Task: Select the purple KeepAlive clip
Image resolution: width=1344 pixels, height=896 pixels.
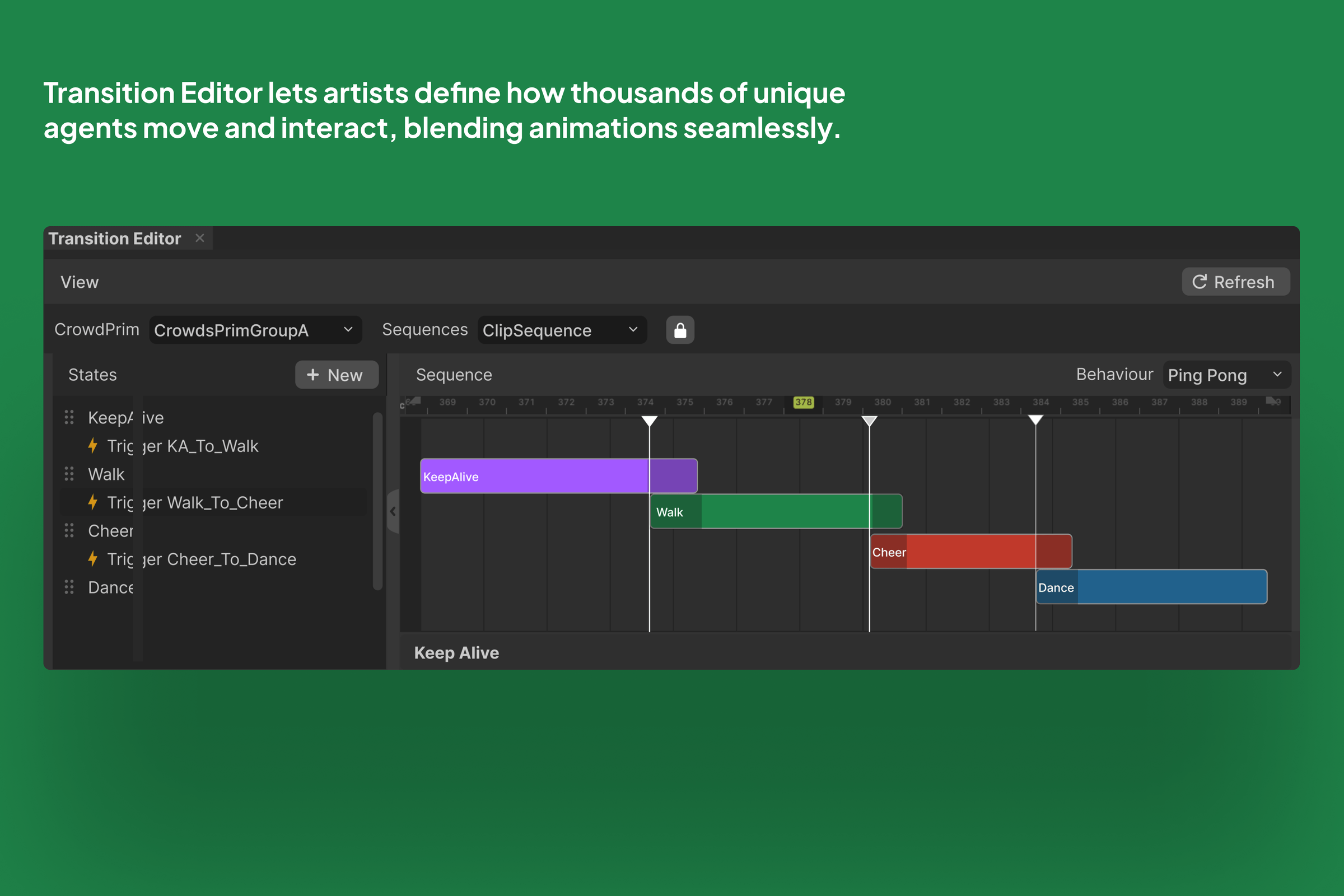Action: (x=558, y=476)
